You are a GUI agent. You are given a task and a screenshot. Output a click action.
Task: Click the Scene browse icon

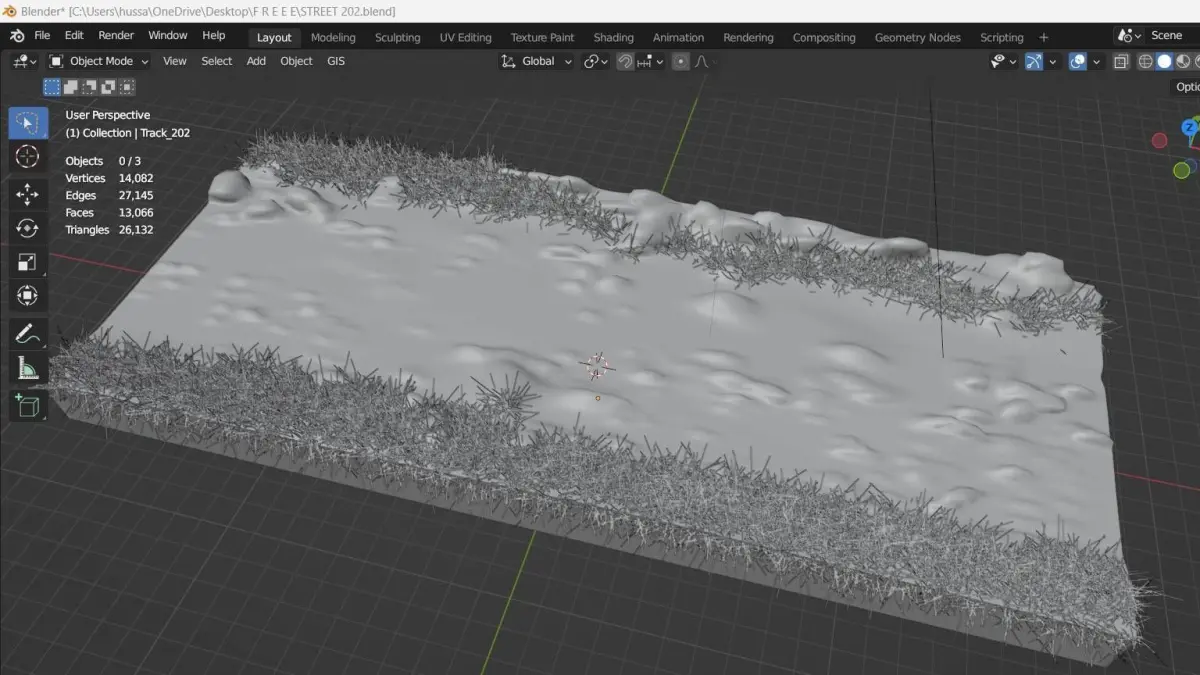point(1127,36)
